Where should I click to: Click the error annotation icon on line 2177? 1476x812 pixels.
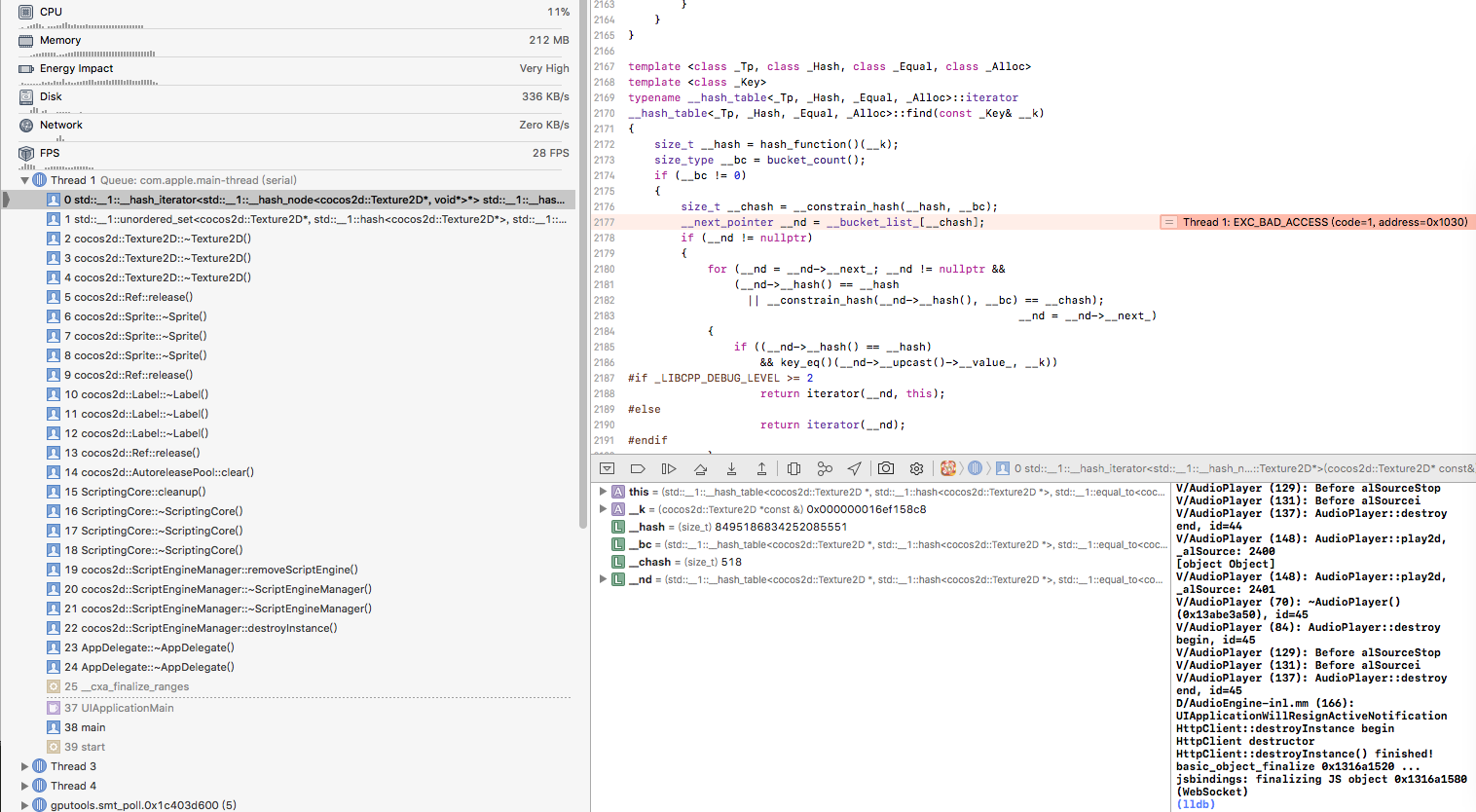1168,222
